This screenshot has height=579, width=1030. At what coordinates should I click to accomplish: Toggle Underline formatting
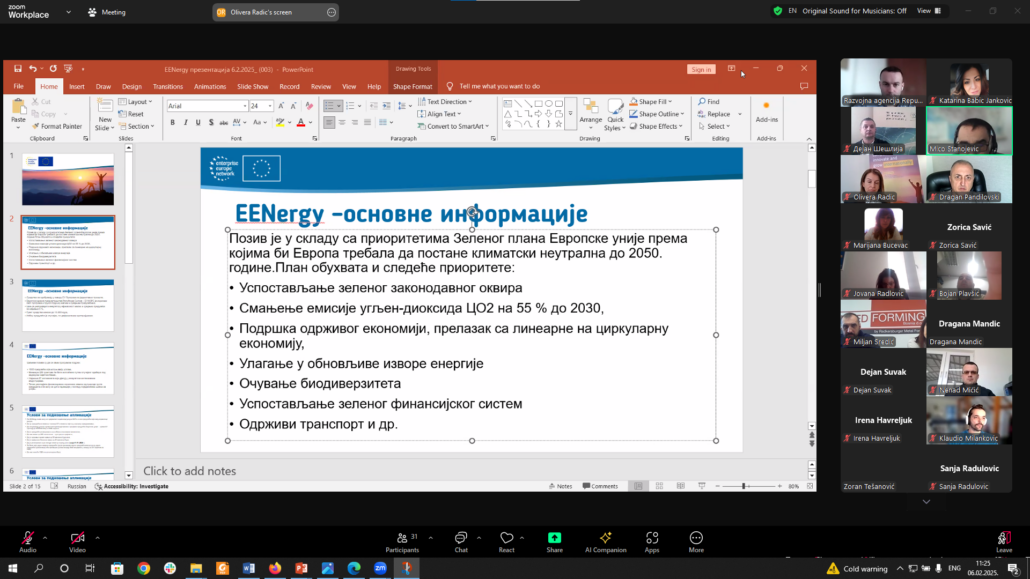(x=198, y=122)
